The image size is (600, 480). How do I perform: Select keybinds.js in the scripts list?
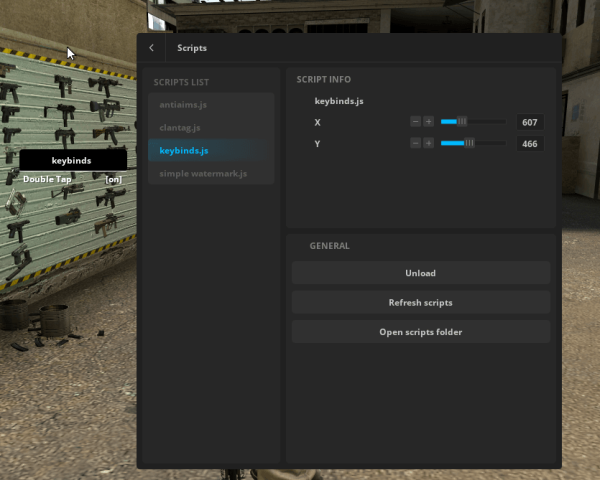[211, 150]
